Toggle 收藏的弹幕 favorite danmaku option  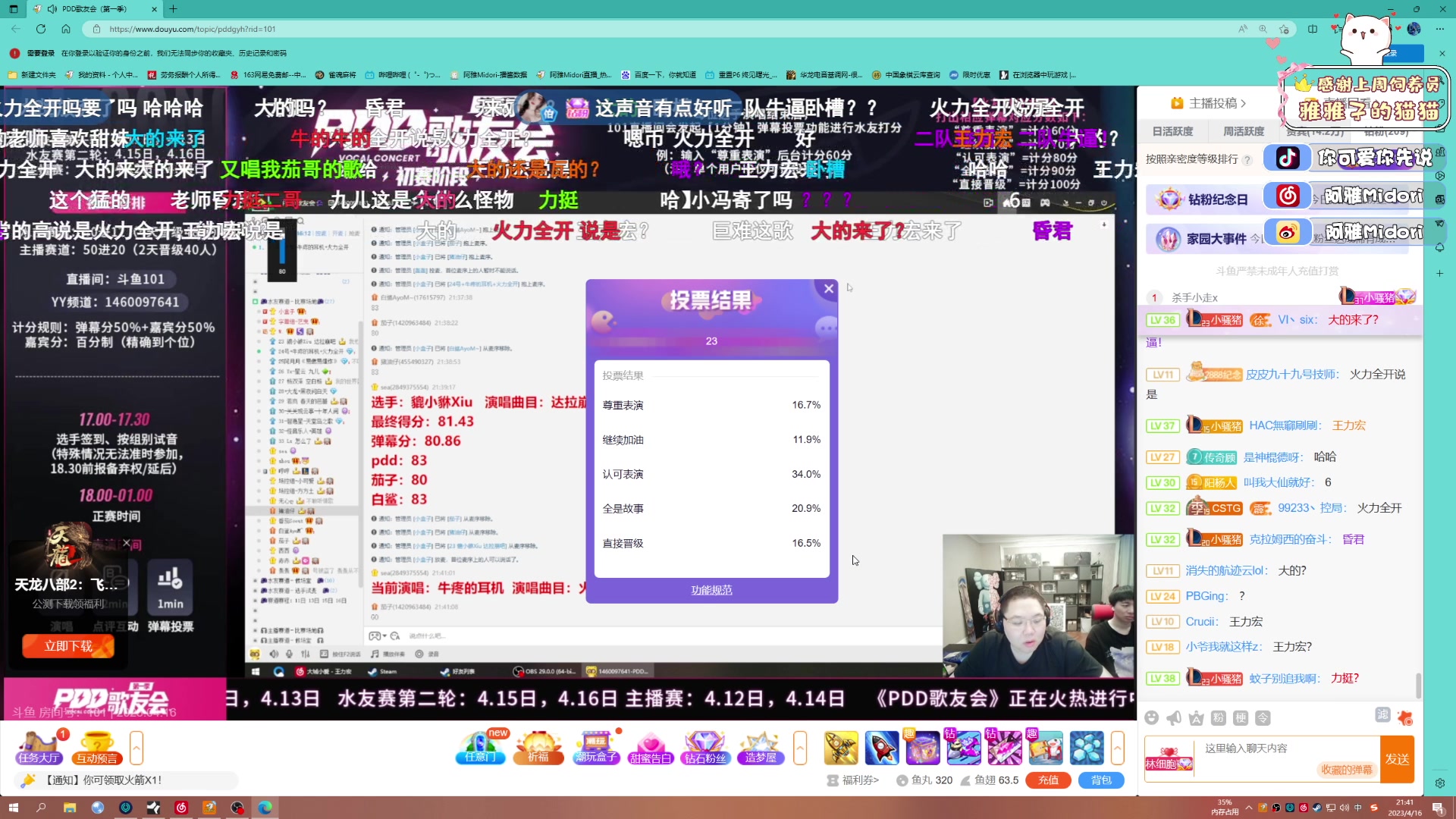[x=1348, y=769]
